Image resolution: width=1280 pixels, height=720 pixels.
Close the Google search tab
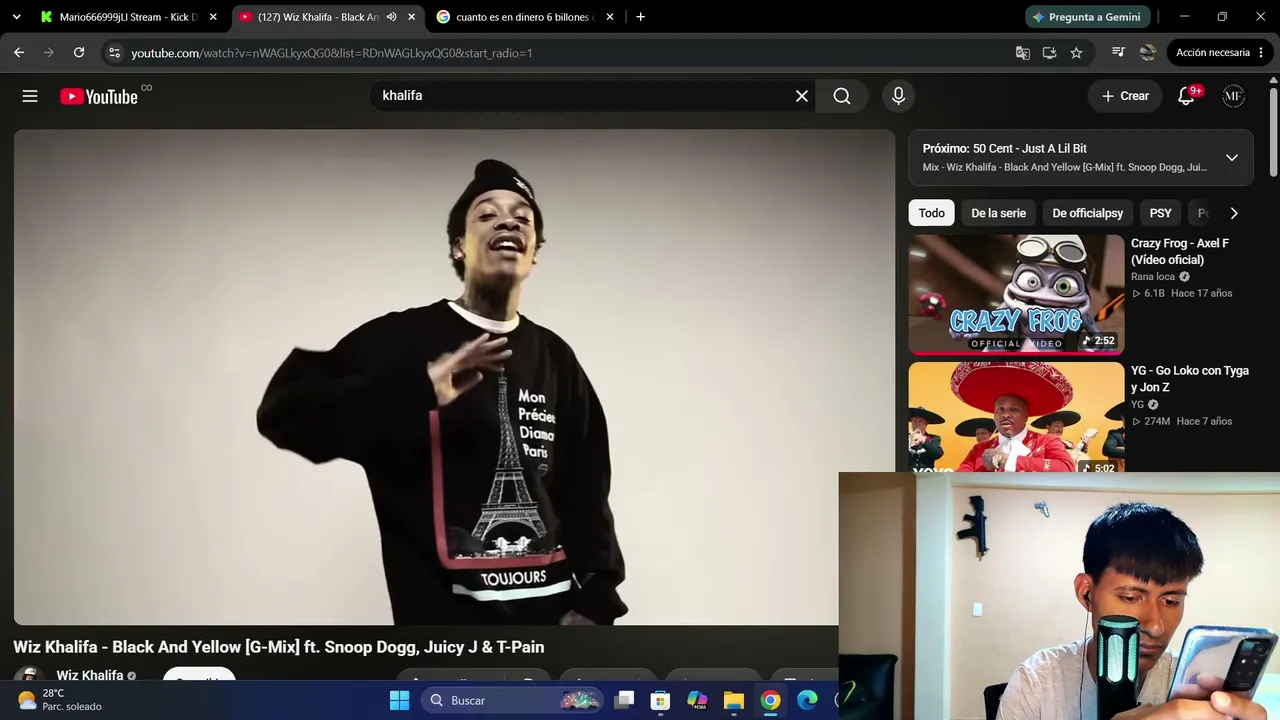coord(610,17)
